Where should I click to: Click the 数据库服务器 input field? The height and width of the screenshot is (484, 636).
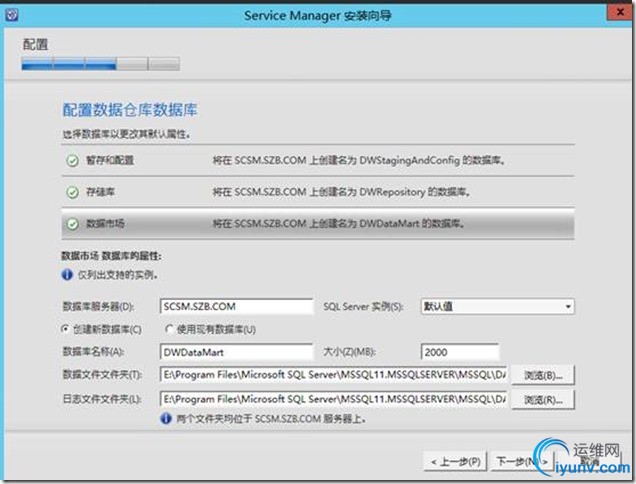point(236,306)
